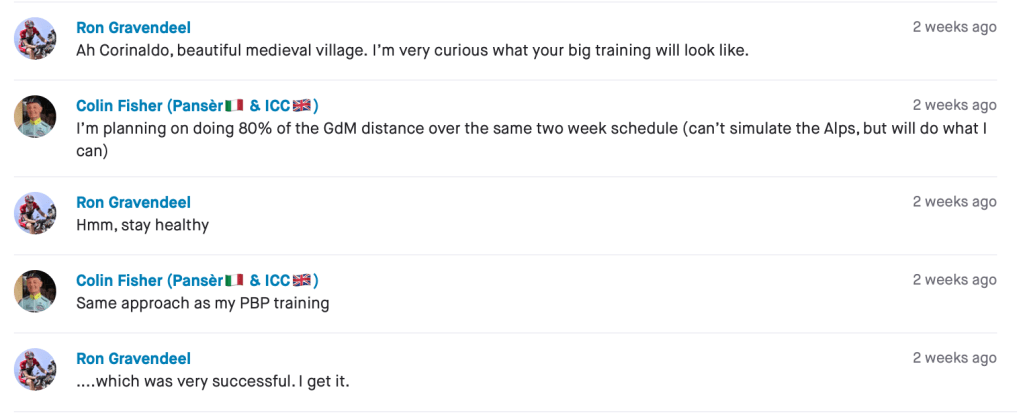1023x413 pixels.
Task: Click the timestamp on the PBP training comment
Action: pos(954,279)
